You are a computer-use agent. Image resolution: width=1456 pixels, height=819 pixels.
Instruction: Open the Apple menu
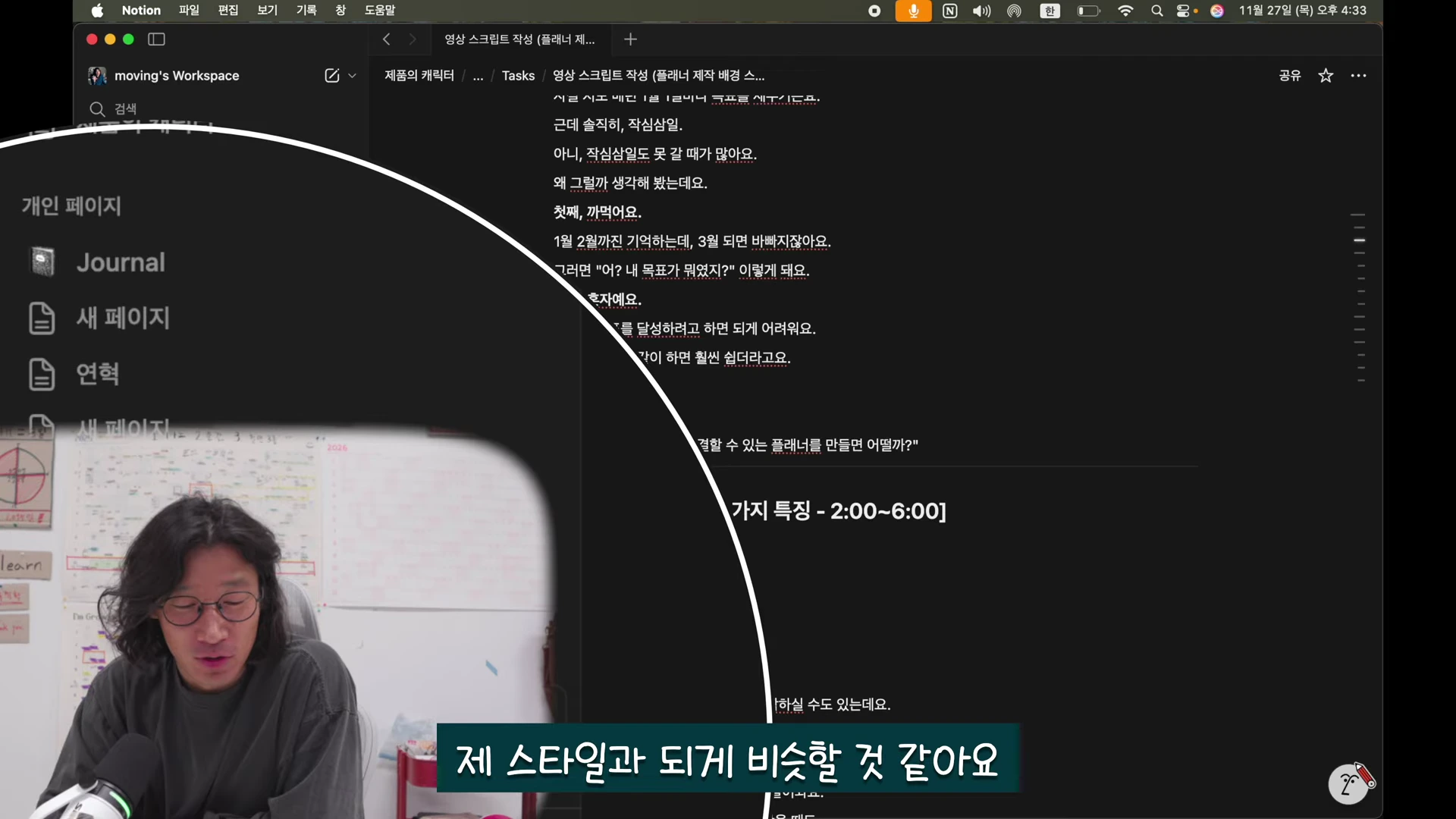pyautogui.click(x=97, y=11)
